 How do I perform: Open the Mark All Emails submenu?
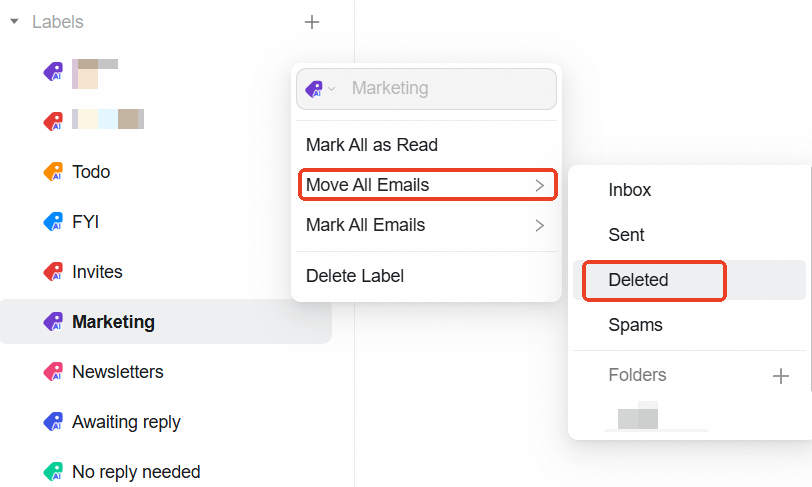(x=426, y=225)
